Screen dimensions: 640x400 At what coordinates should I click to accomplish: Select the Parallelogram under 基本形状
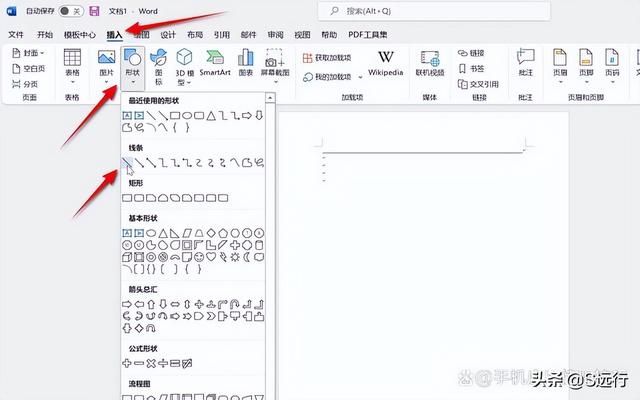[x=187, y=233]
